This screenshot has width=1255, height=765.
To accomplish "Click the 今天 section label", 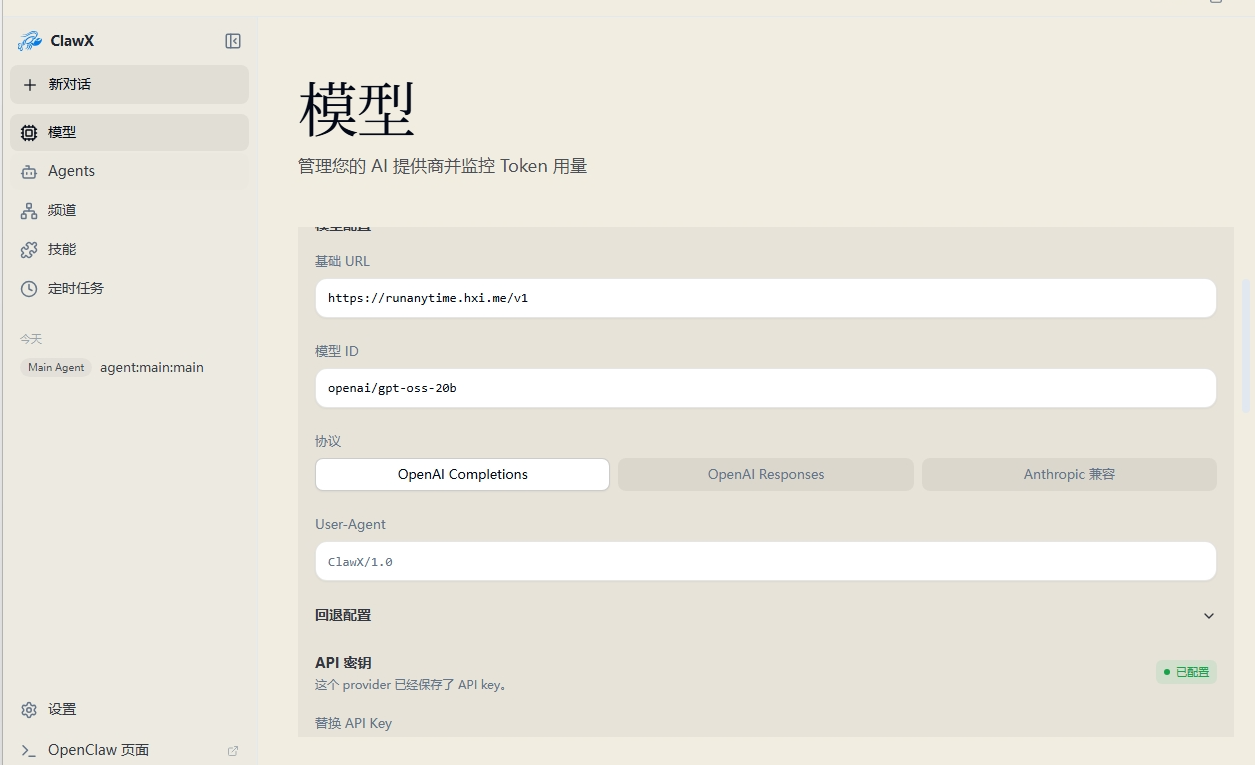I will (x=31, y=339).
